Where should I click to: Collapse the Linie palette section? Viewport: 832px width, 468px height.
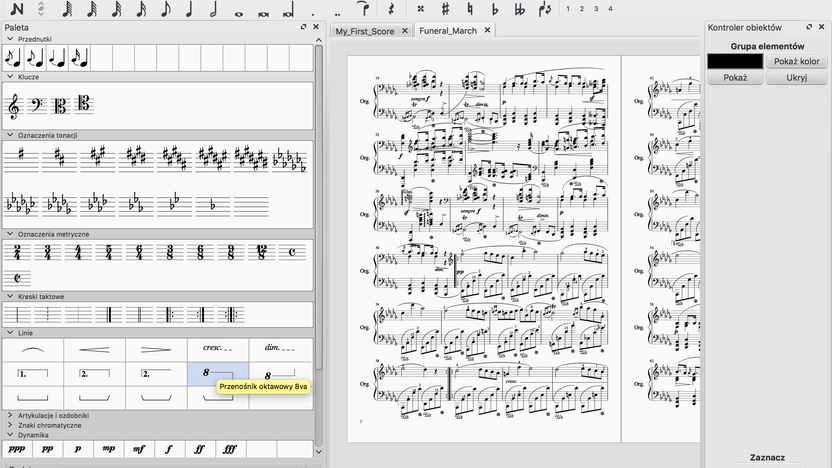(10, 333)
